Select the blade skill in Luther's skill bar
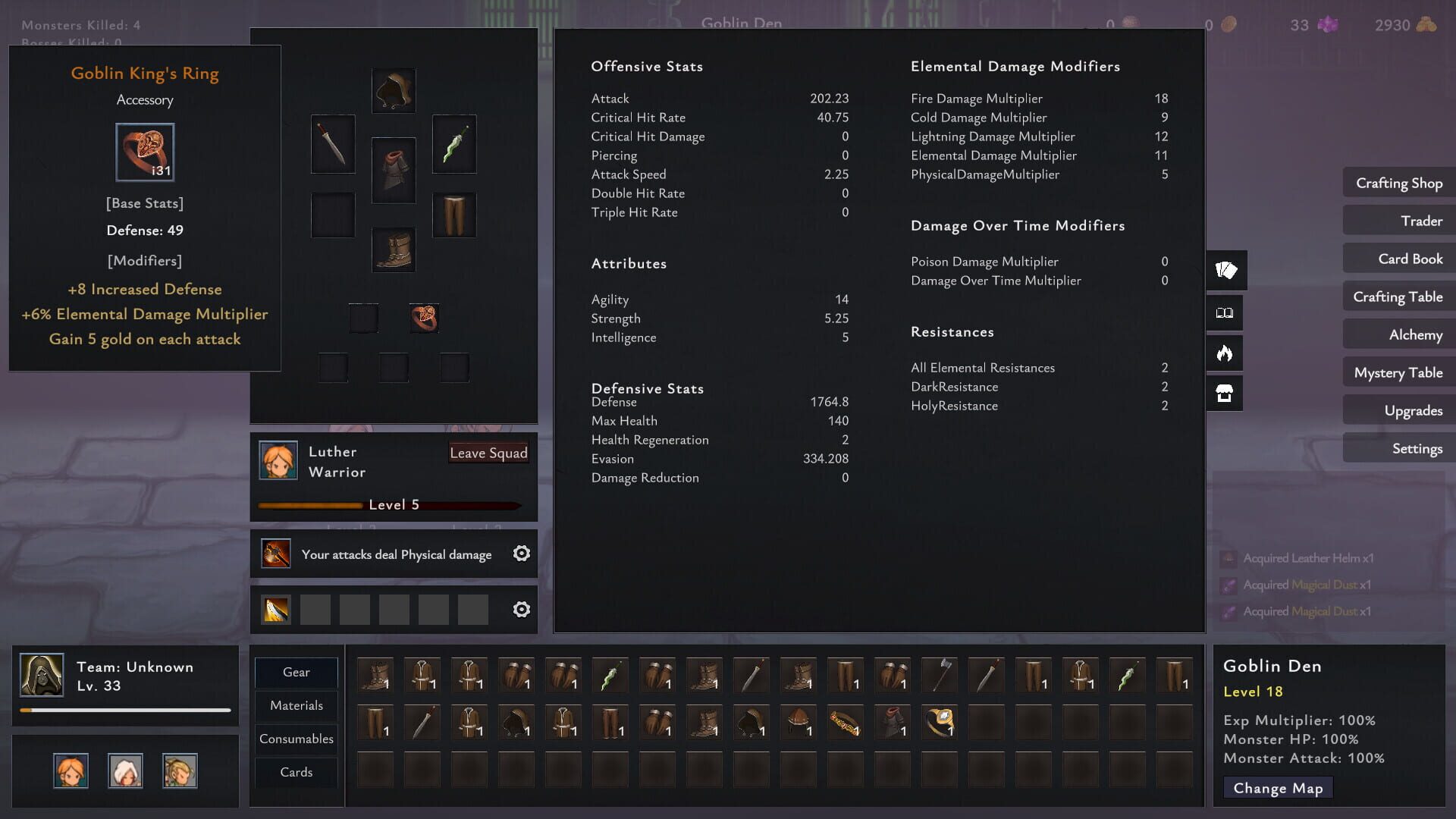Image resolution: width=1456 pixels, height=819 pixels. (276, 609)
